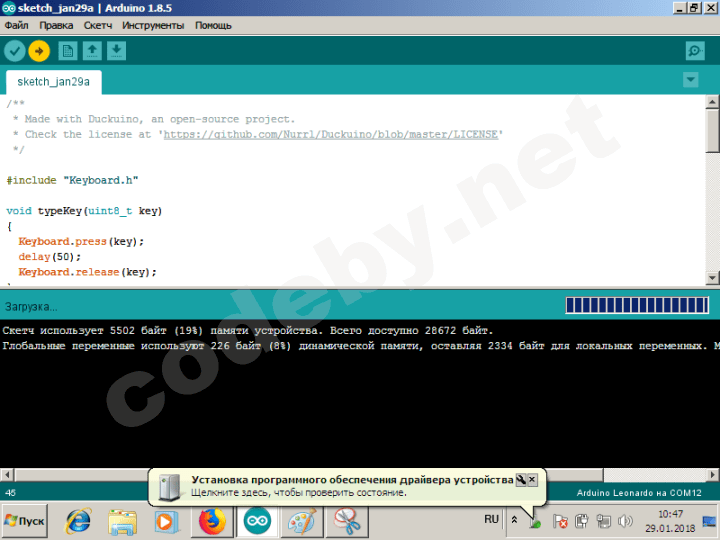Open Snipping Tool scissors on taskbar

[346, 522]
